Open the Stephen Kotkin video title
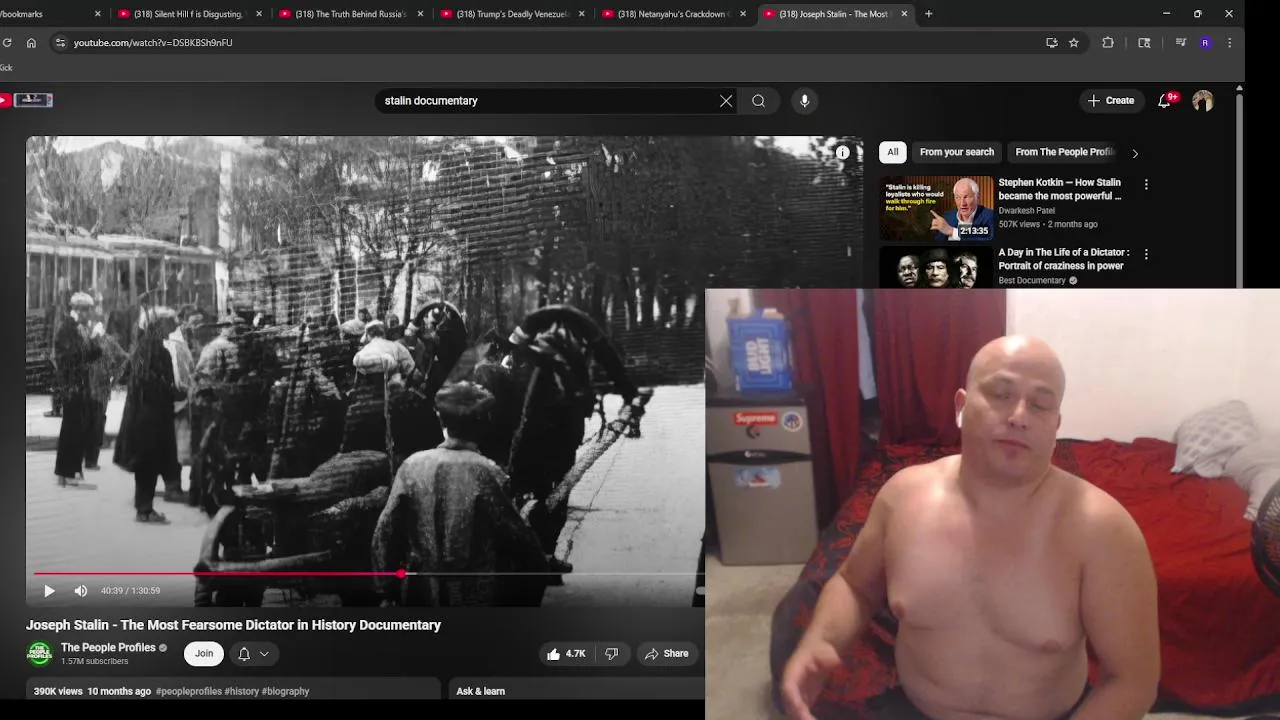This screenshot has height=720, width=1280. click(1060, 189)
